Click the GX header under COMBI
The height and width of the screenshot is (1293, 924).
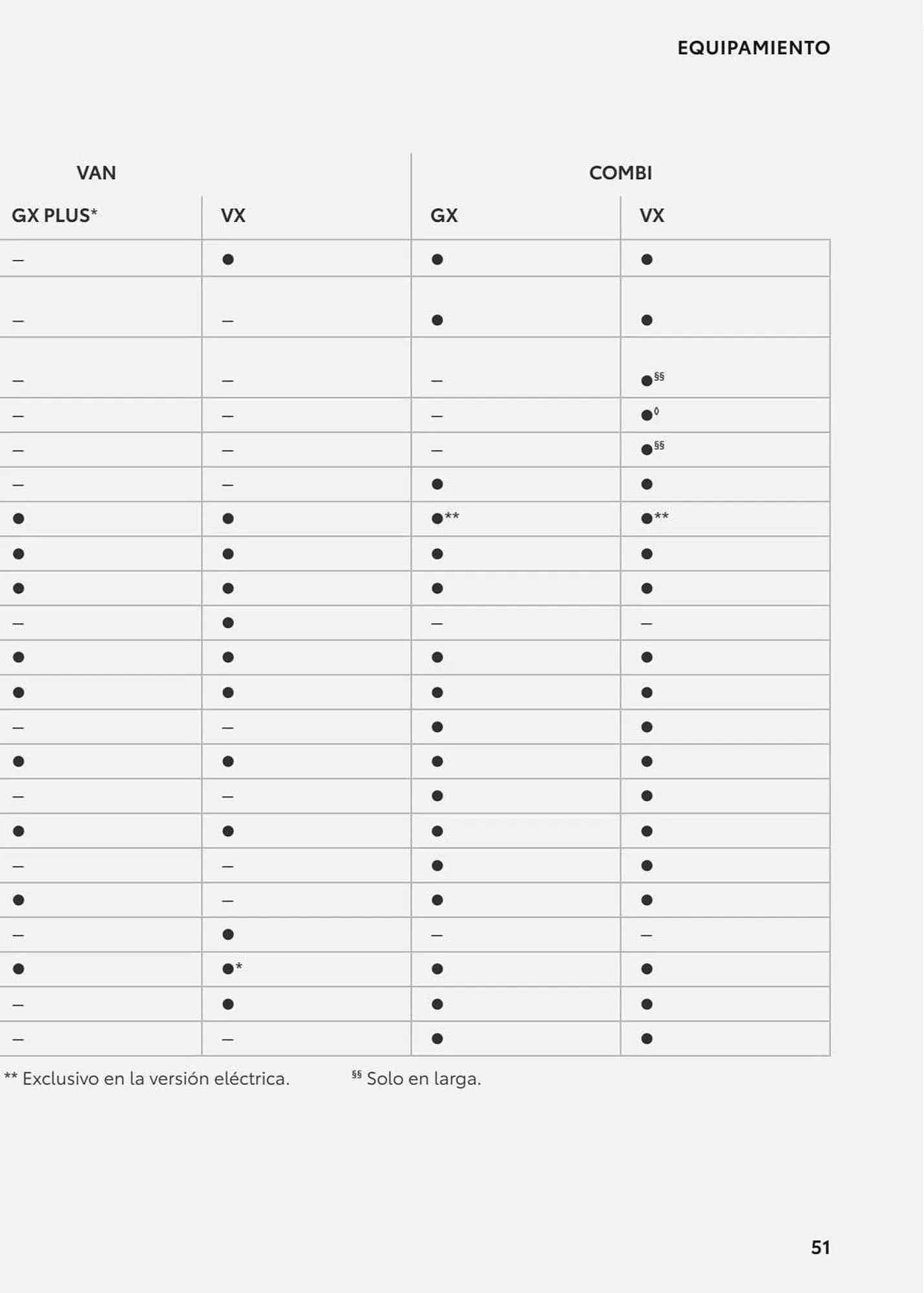444,215
